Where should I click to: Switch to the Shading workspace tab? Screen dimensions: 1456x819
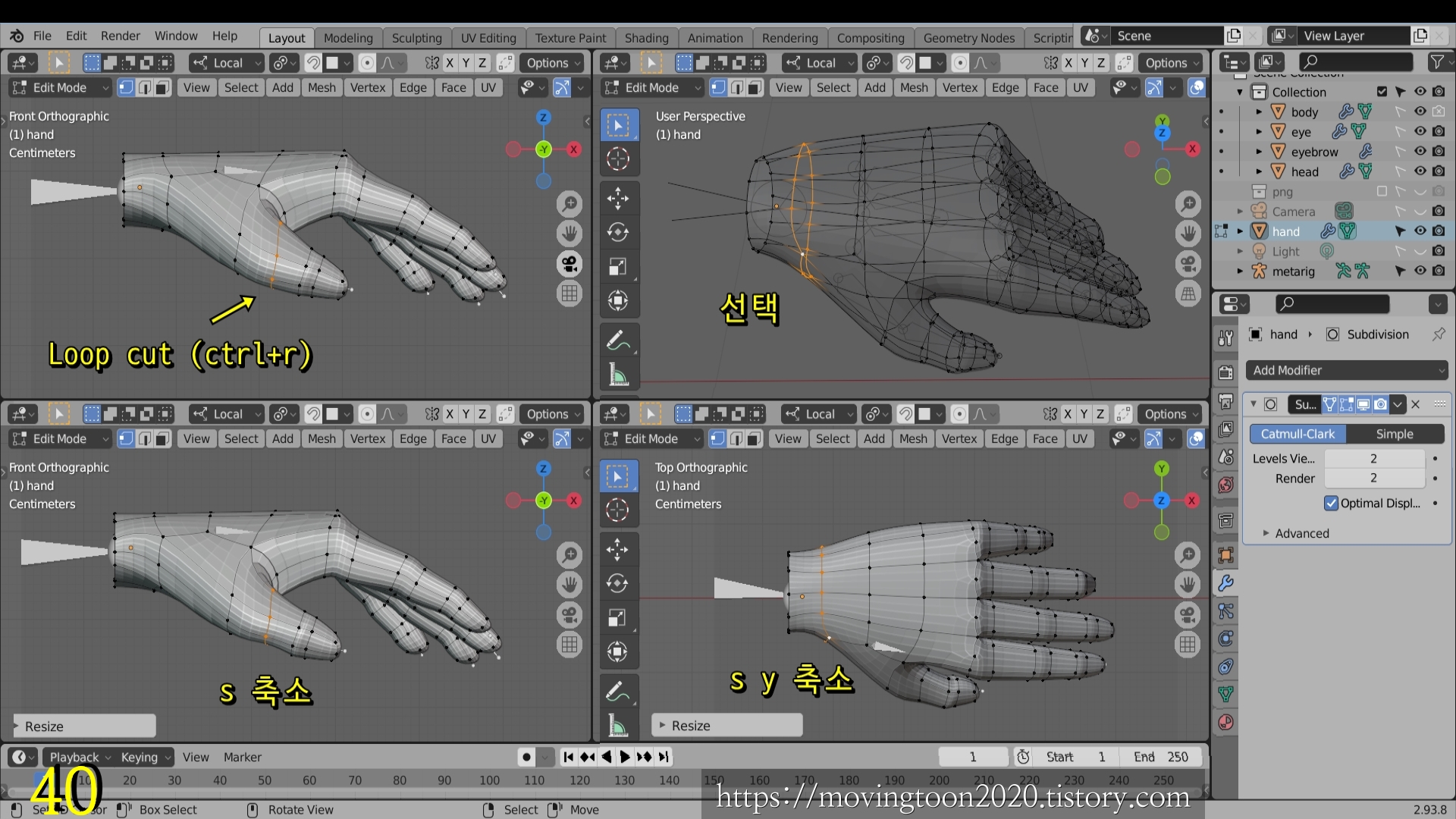click(x=646, y=38)
